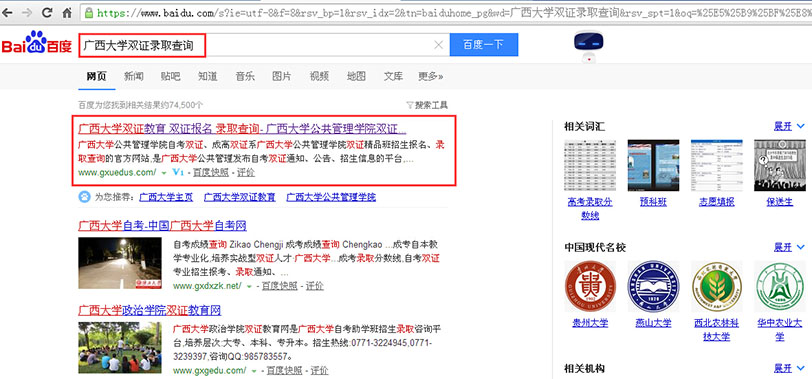812x379 pixels.
Task: Focus the Baidu search input field
Action: (x=264, y=45)
